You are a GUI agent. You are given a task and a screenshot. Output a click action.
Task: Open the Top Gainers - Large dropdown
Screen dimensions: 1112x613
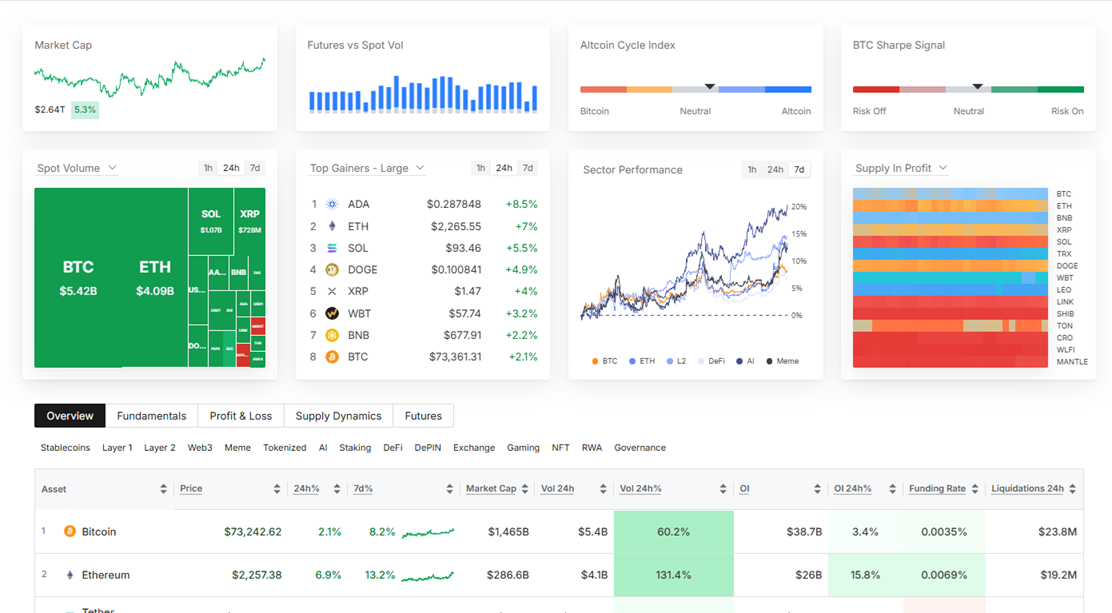click(365, 168)
